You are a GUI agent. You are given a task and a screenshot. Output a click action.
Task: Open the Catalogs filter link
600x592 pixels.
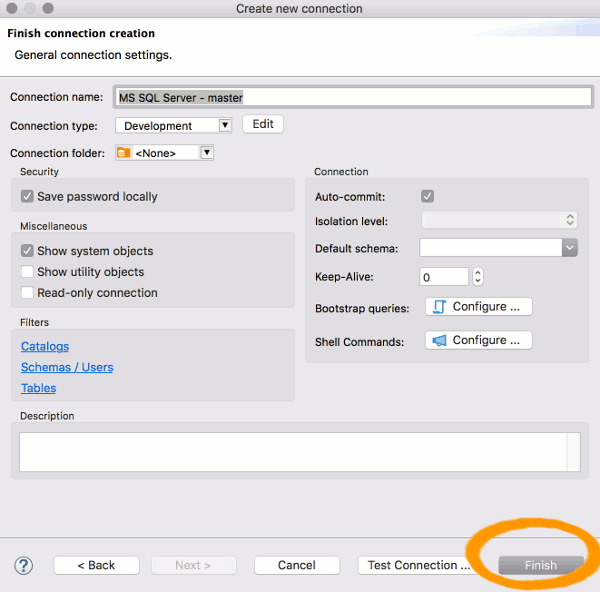point(45,346)
